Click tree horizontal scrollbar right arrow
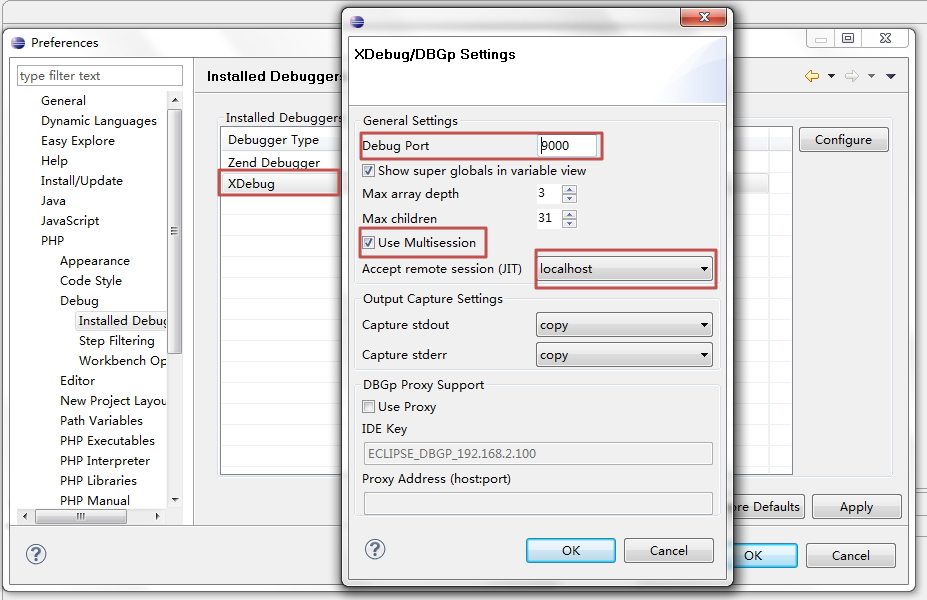Screen dimensions: 927x600 (157, 516)
